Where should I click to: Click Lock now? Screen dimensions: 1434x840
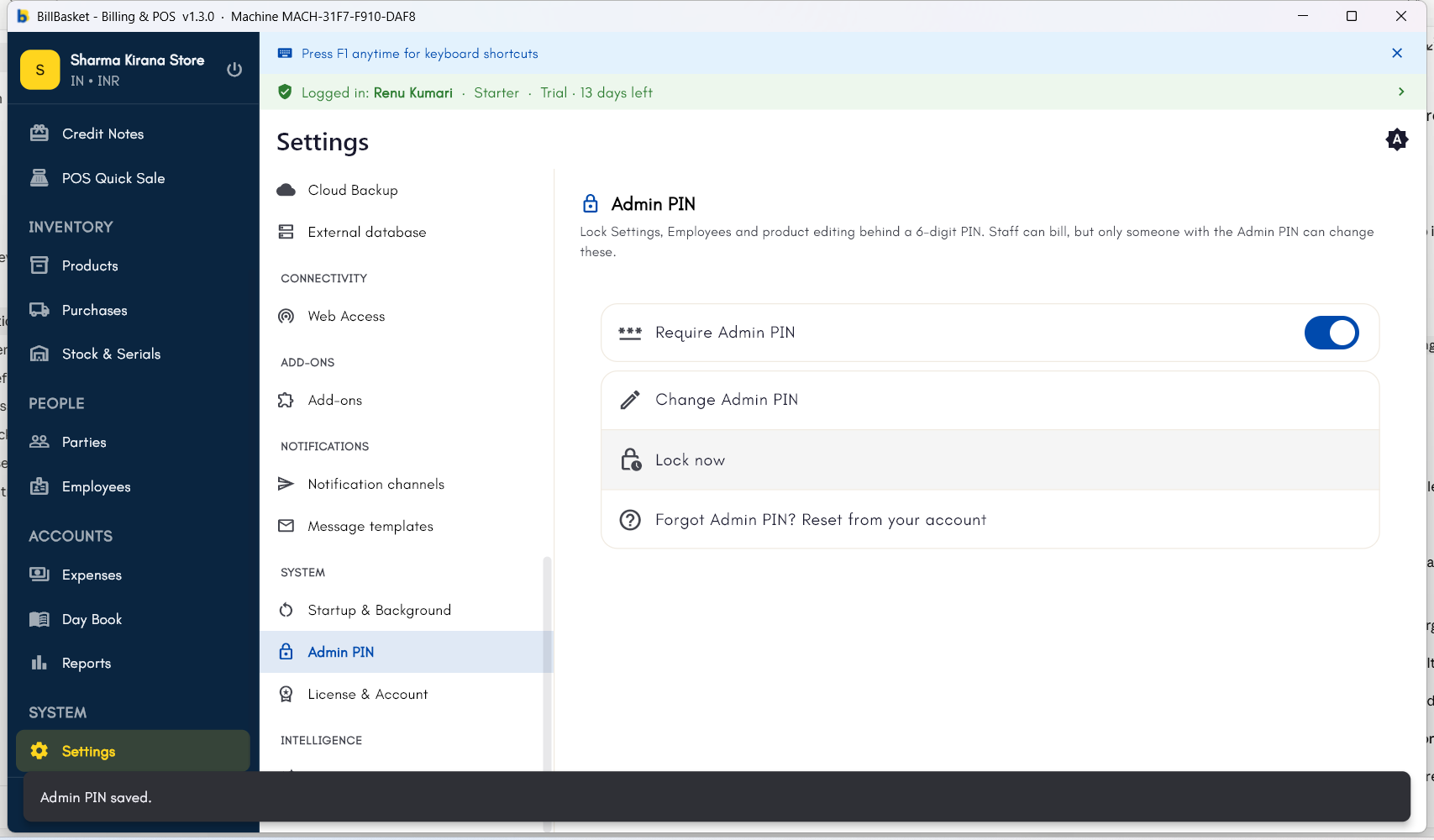(x=990, y=460)
